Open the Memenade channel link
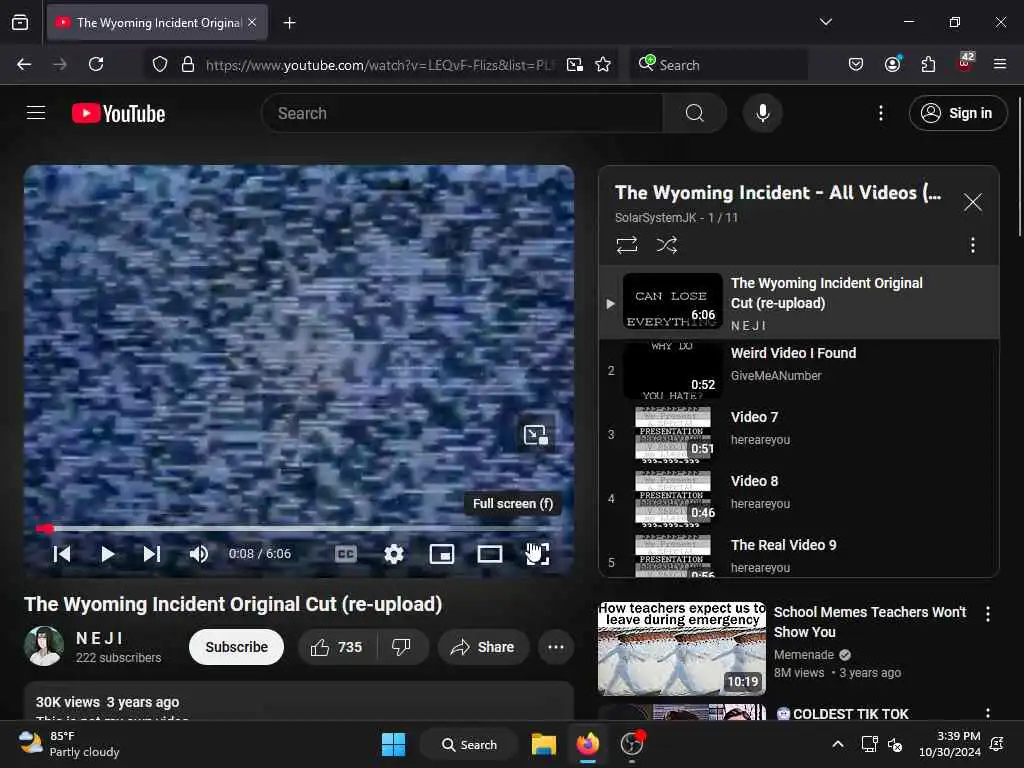Image resolution: width=1024 pixels, height=768 pixels. pos(804,654)
